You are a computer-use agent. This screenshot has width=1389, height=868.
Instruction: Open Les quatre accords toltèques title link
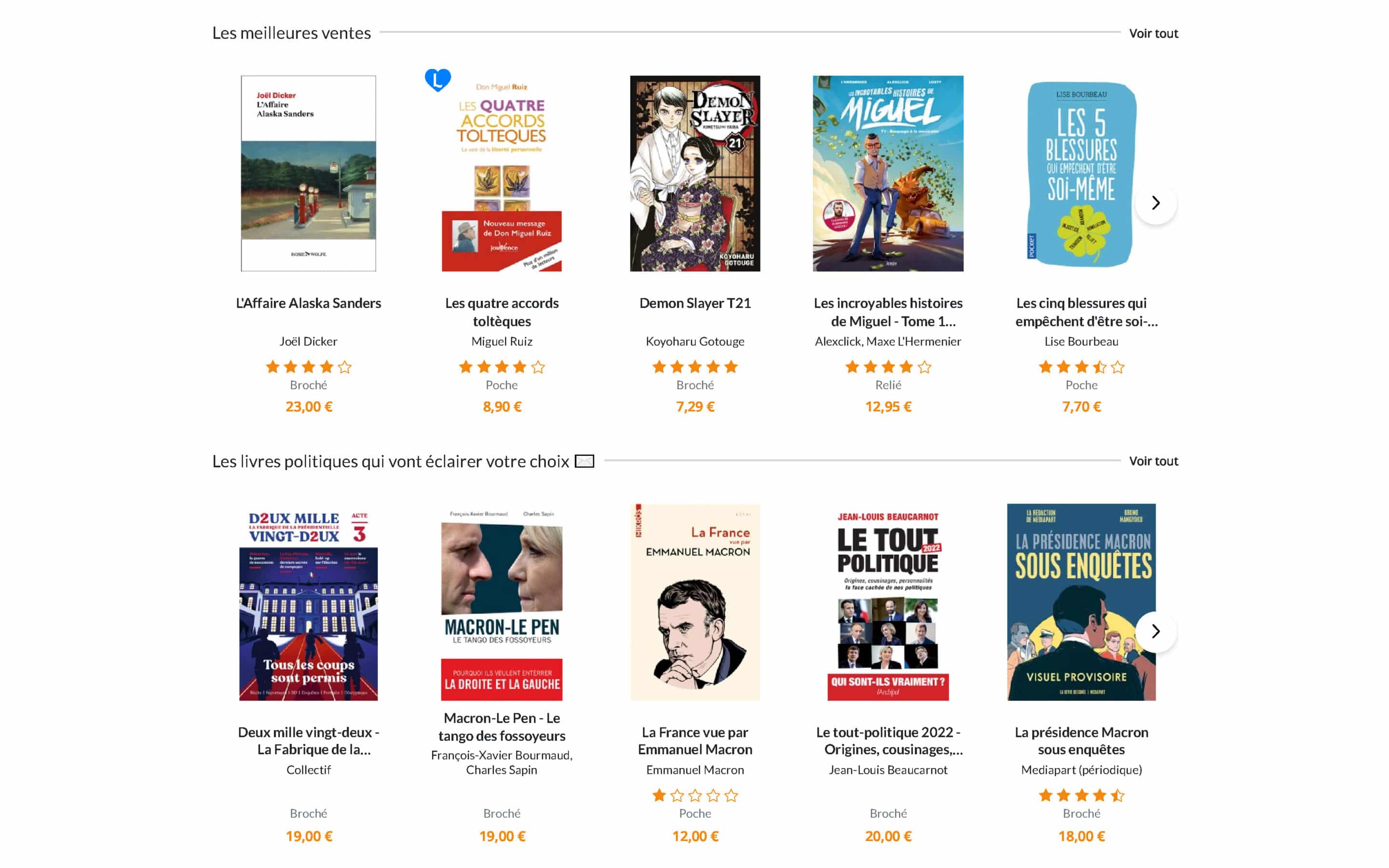point(502,312)
